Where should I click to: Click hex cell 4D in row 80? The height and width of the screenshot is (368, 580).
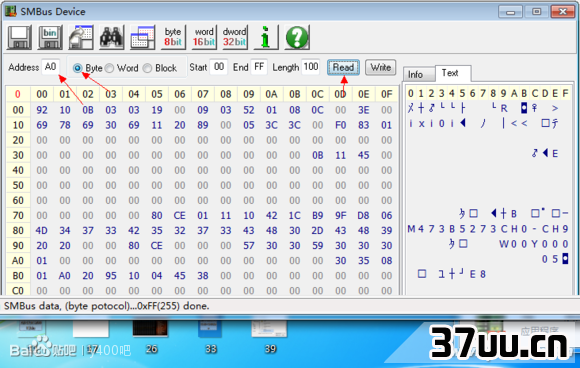click(42, 230)
